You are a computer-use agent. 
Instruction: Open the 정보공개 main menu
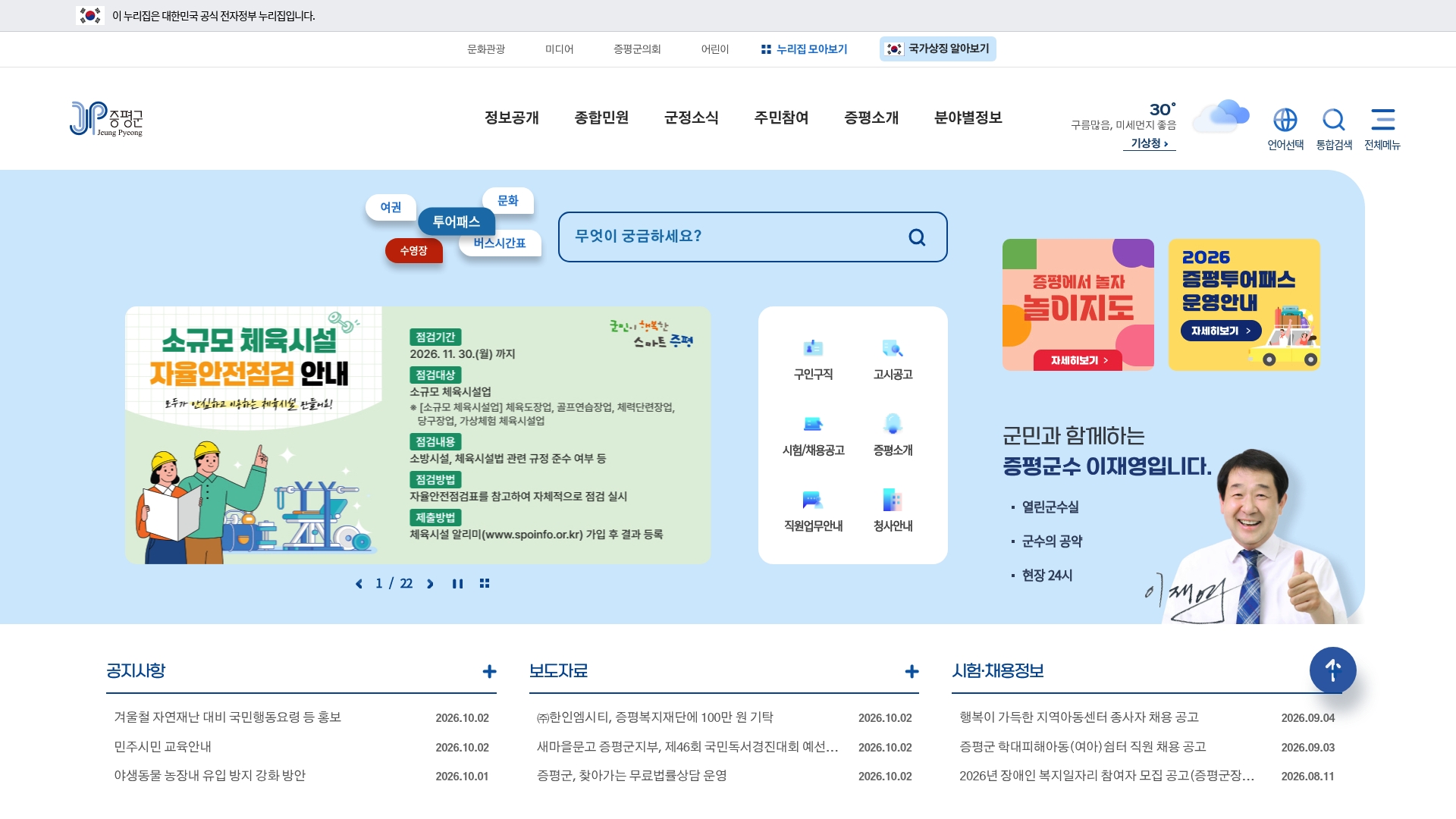point(512,118)
